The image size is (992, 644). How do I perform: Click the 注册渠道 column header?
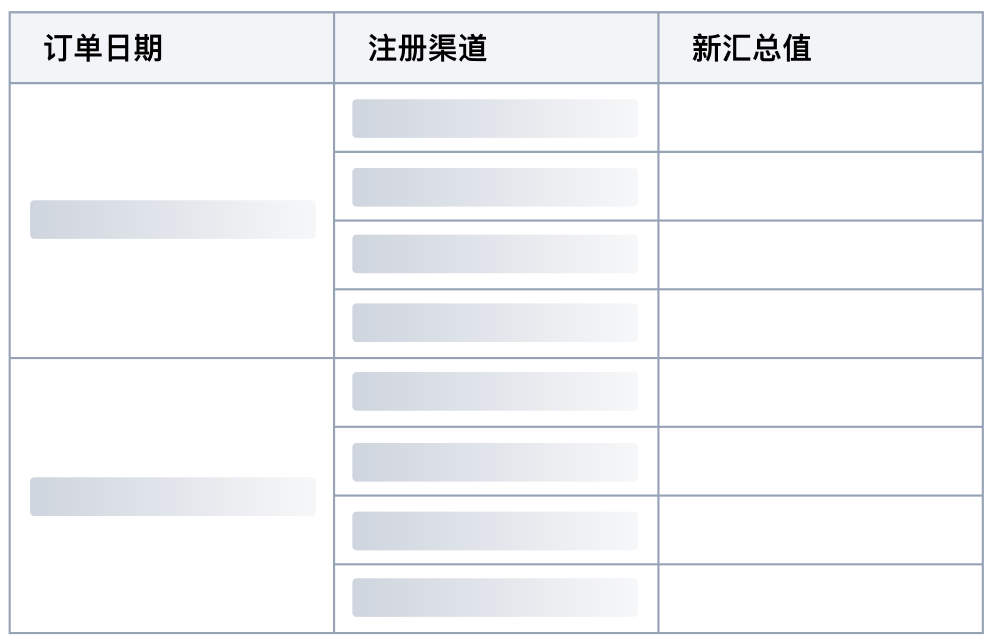427,49
